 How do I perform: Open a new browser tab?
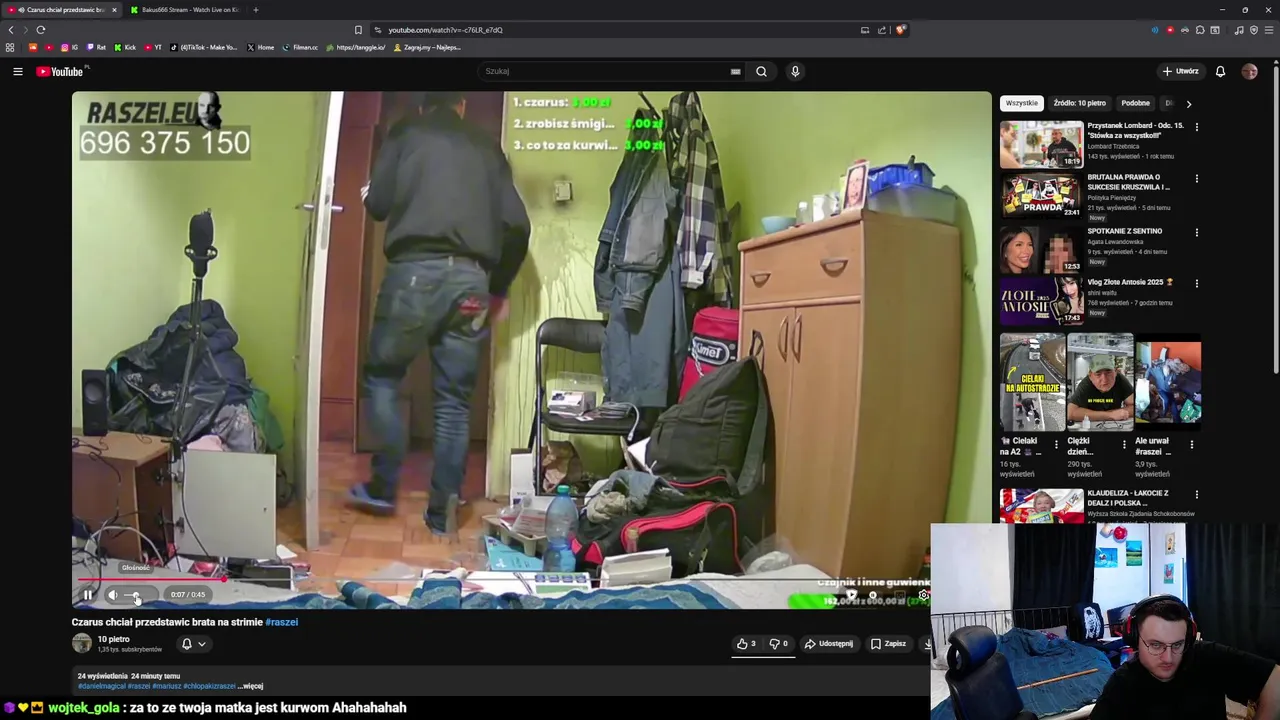click(255, 10)
